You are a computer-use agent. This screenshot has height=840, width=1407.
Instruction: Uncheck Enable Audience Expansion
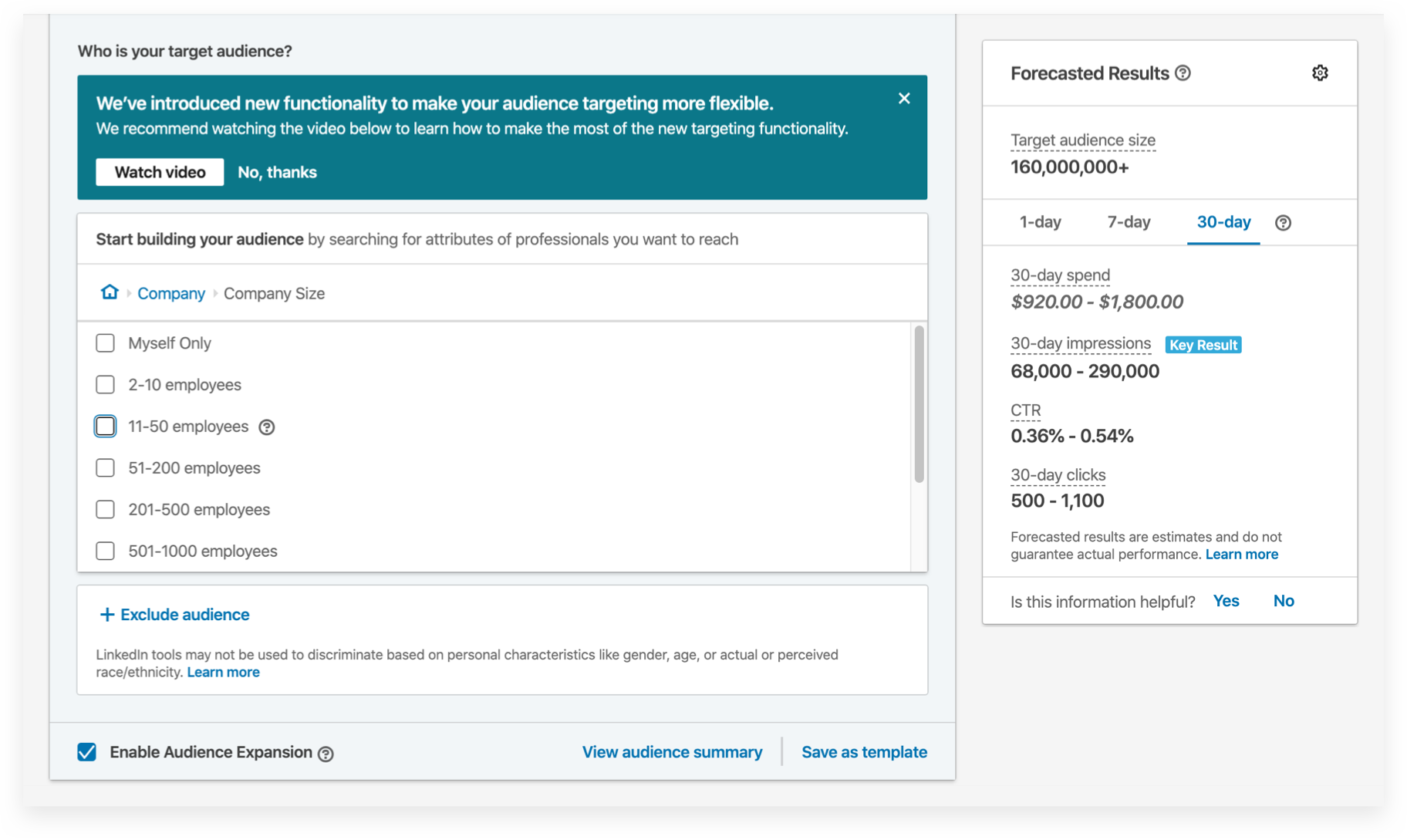pos(87,752)
